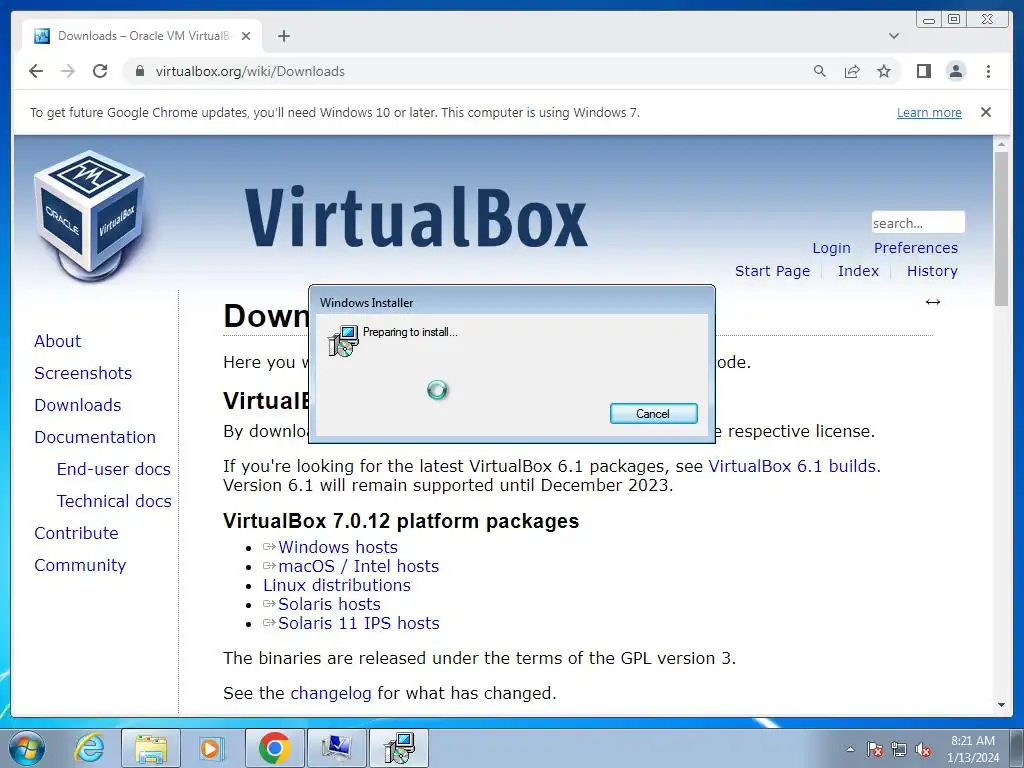Open Community in the sidebar
The width and height of the screenshot is (1024, 768).
pos(80,565)
